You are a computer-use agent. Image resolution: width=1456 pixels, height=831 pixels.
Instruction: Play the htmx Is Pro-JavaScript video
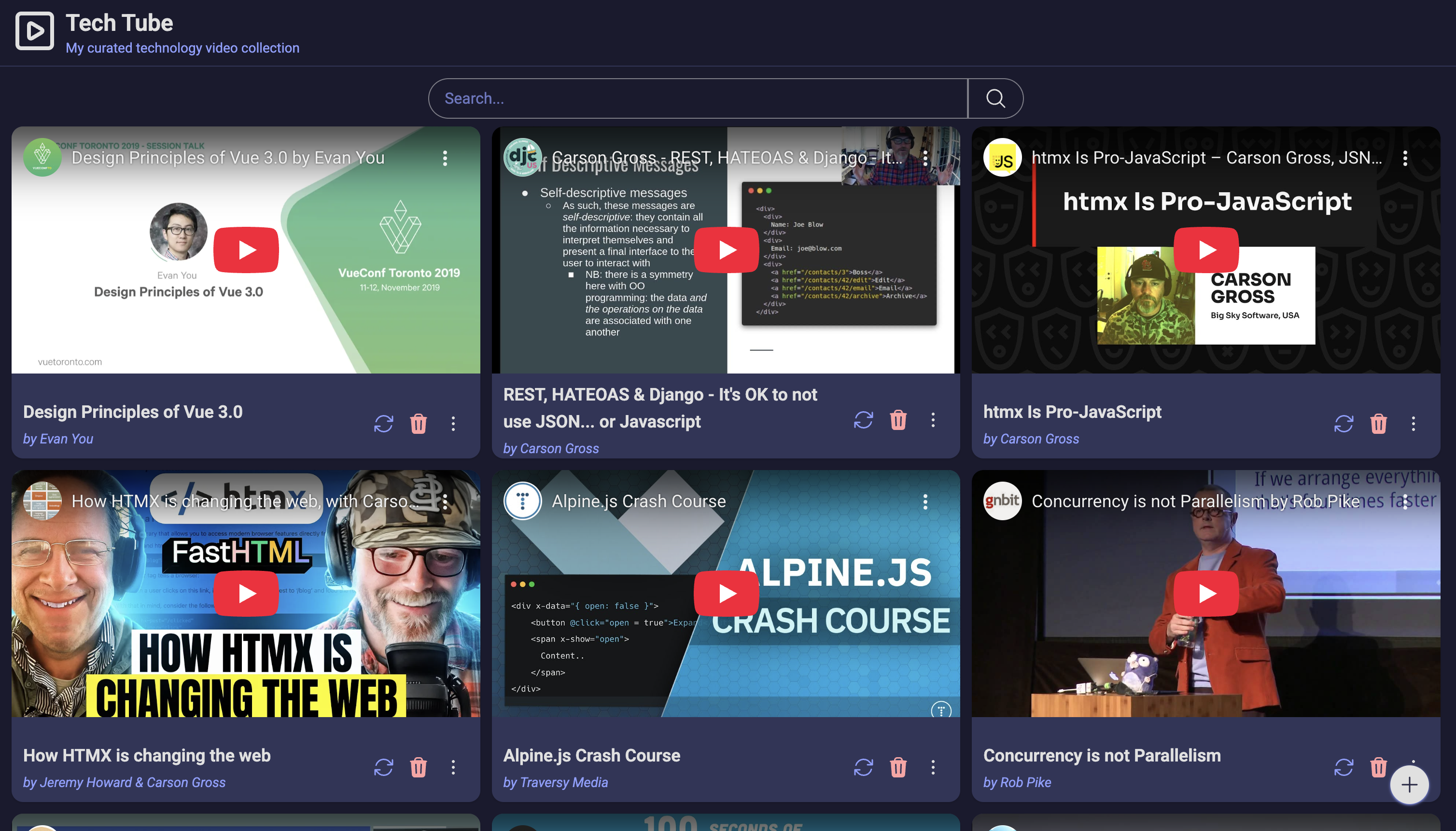(1206, 250)
